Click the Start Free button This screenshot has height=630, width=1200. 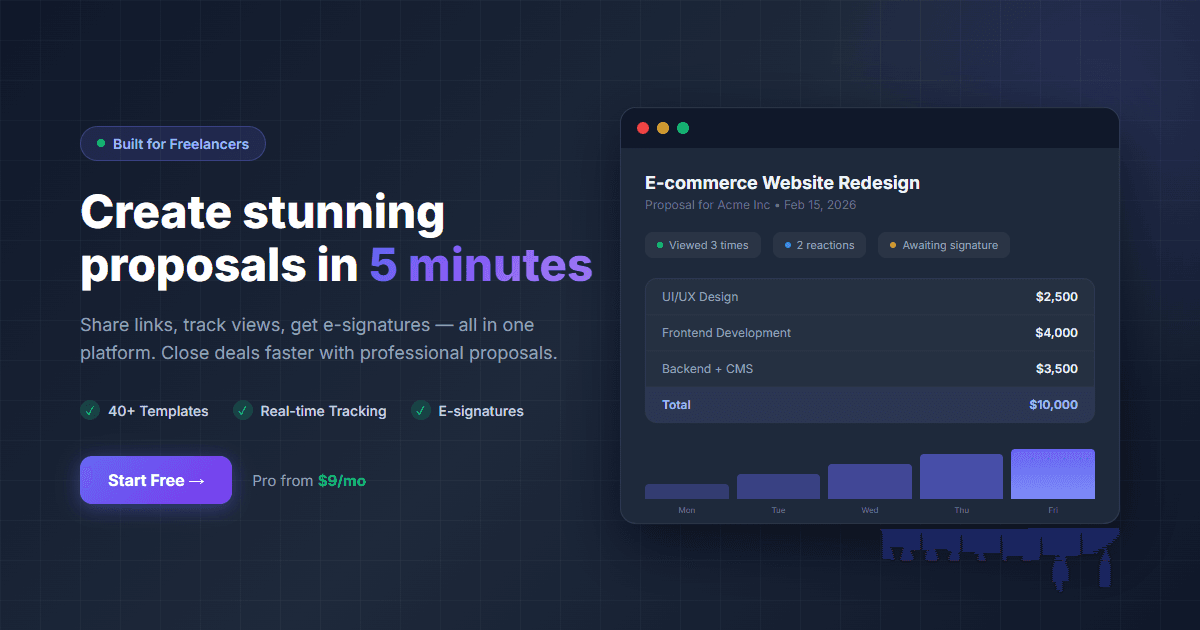point(156,480)
